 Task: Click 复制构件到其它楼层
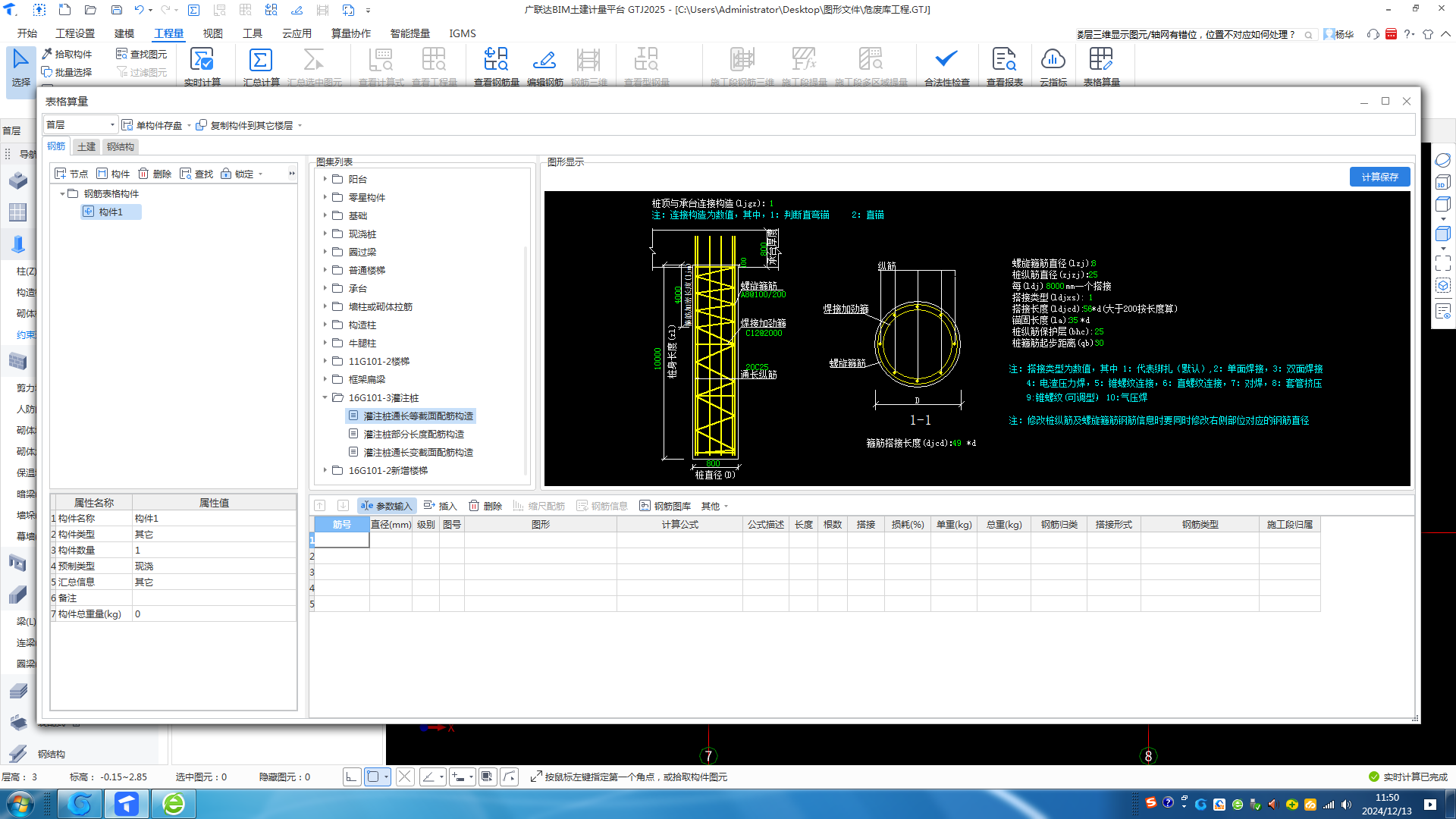pyautogui.click(x=244, y=125)
